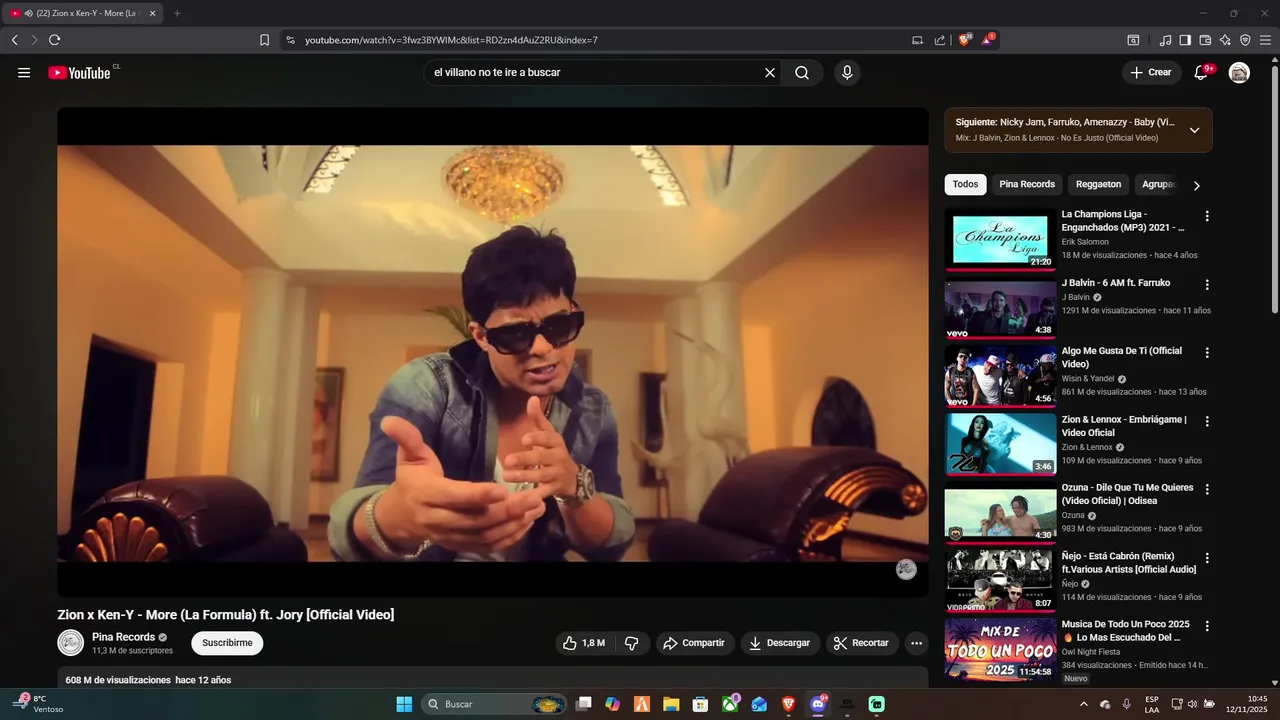Screen dimensions: 1280x720
Task: Open options for Ozuna Dile Que Tu
Action: point(1207,489)
